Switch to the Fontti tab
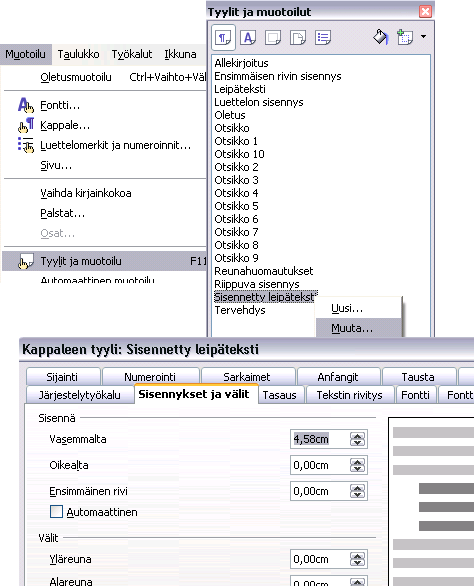 [416, 395]
